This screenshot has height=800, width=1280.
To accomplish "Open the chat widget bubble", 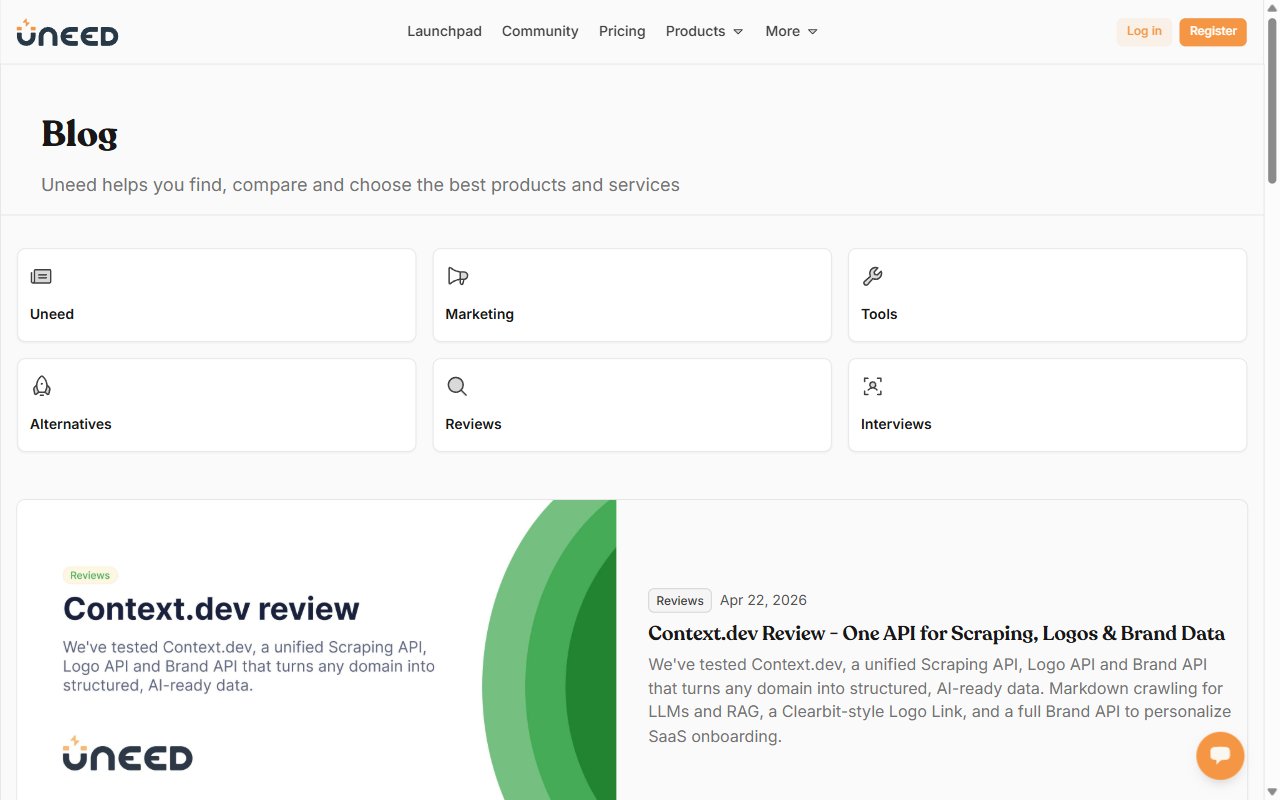I will click(1220, 756).
